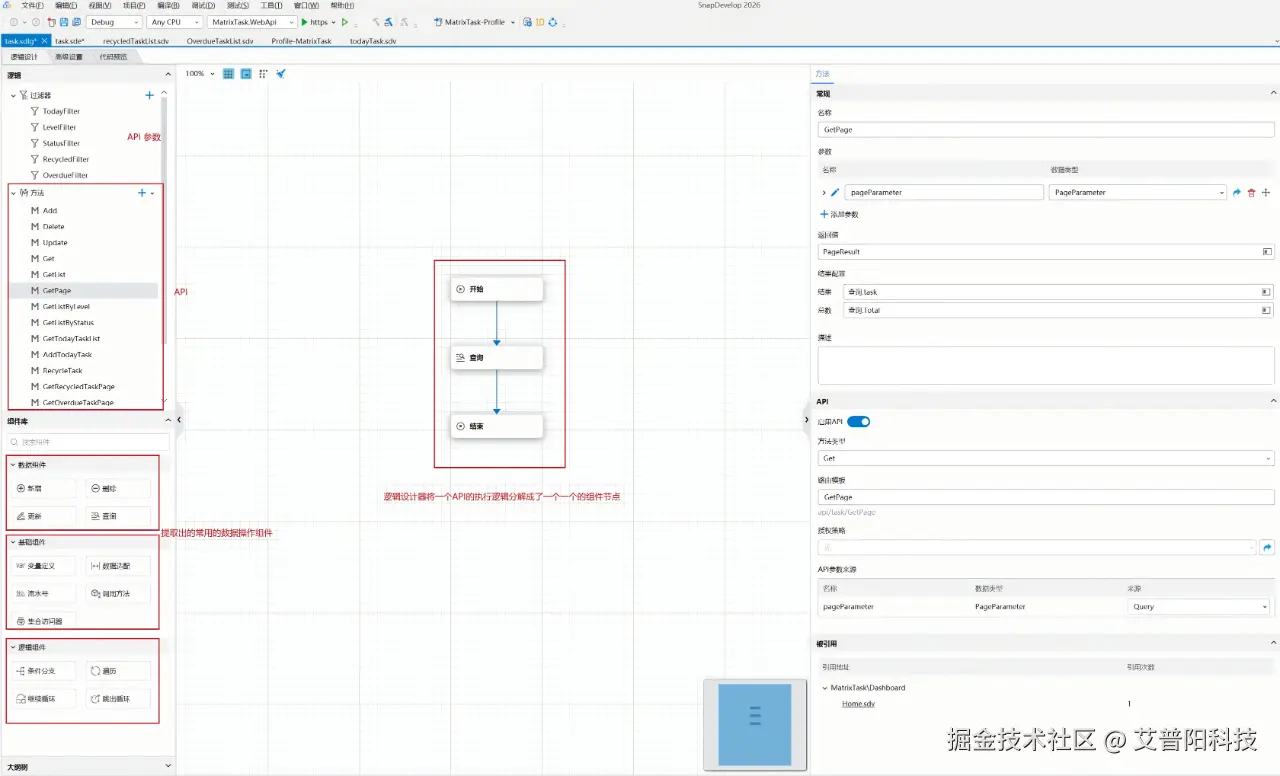Screen dimensions: 1280x776
Task: Select the 继续循环 logic component
Action: click(43, 699)
